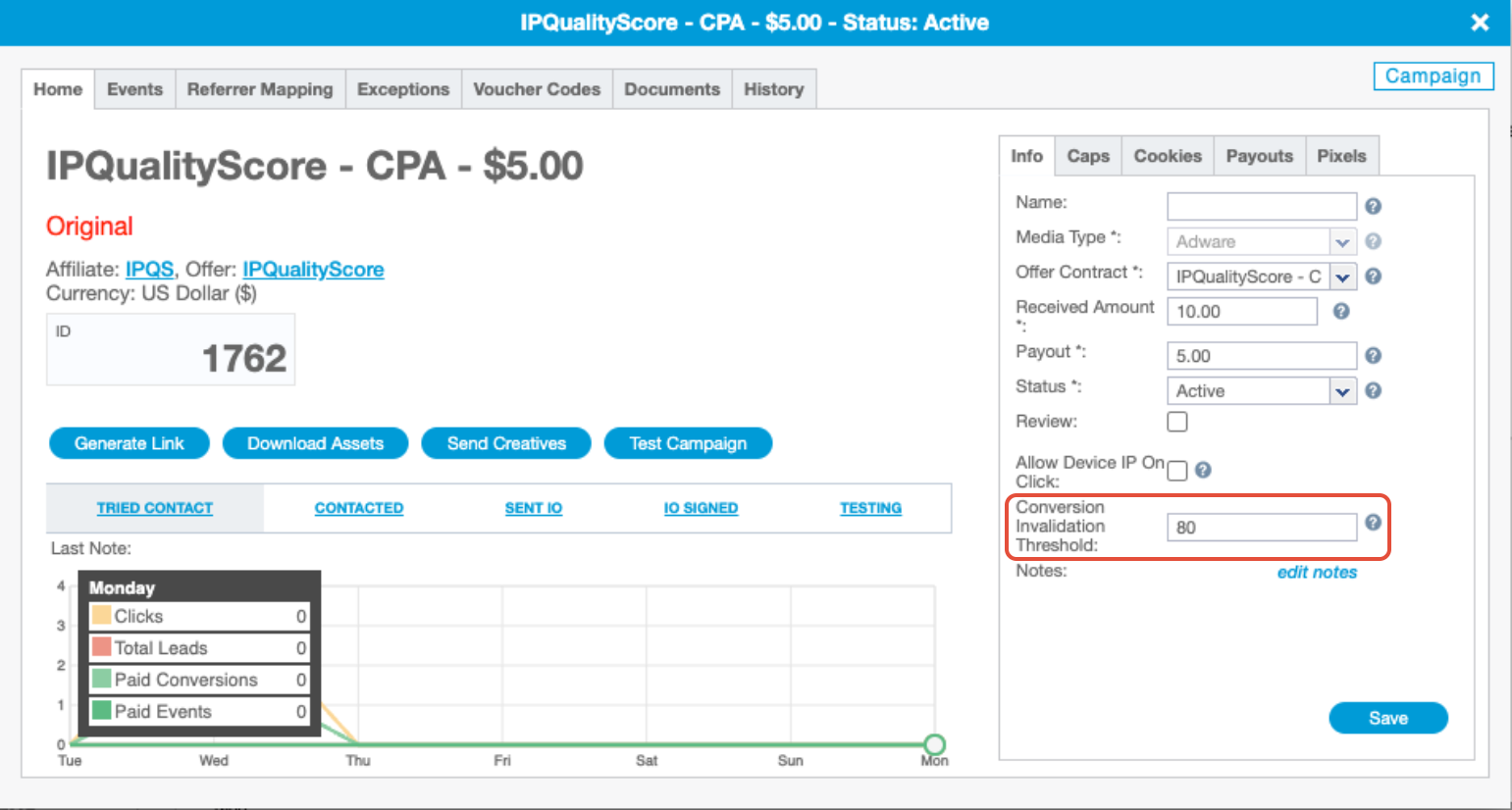
Task: Click the edit notes link
Action: click(x=1316, y=572)
